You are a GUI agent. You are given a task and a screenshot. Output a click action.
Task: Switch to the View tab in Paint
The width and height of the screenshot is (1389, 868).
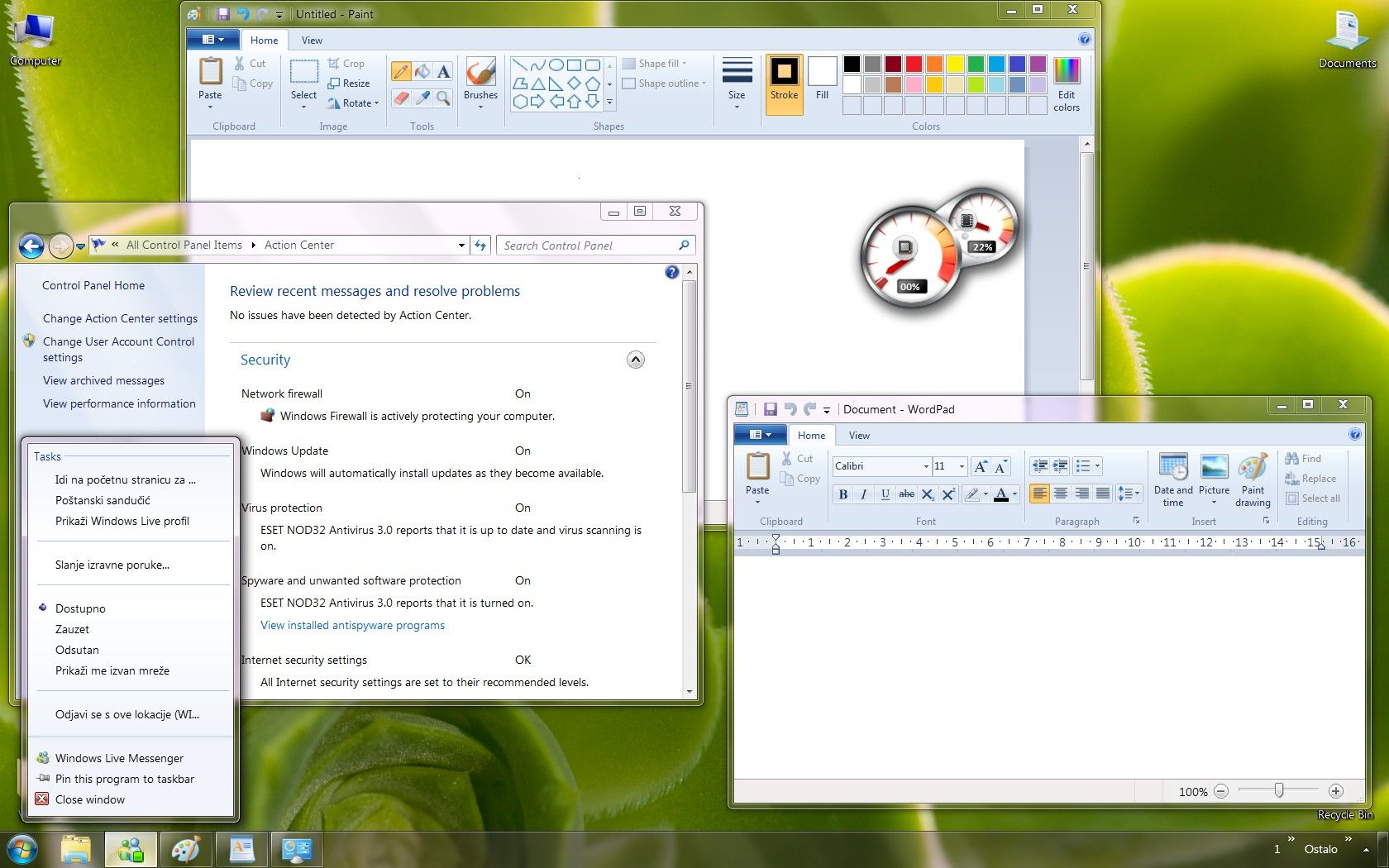click(312, 40)
